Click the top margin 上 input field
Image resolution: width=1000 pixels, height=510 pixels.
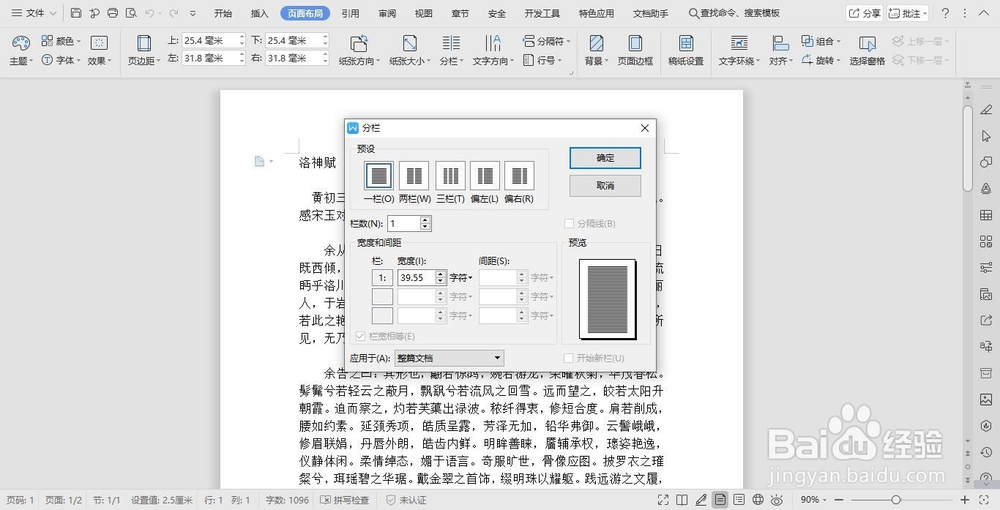(210, 40)
